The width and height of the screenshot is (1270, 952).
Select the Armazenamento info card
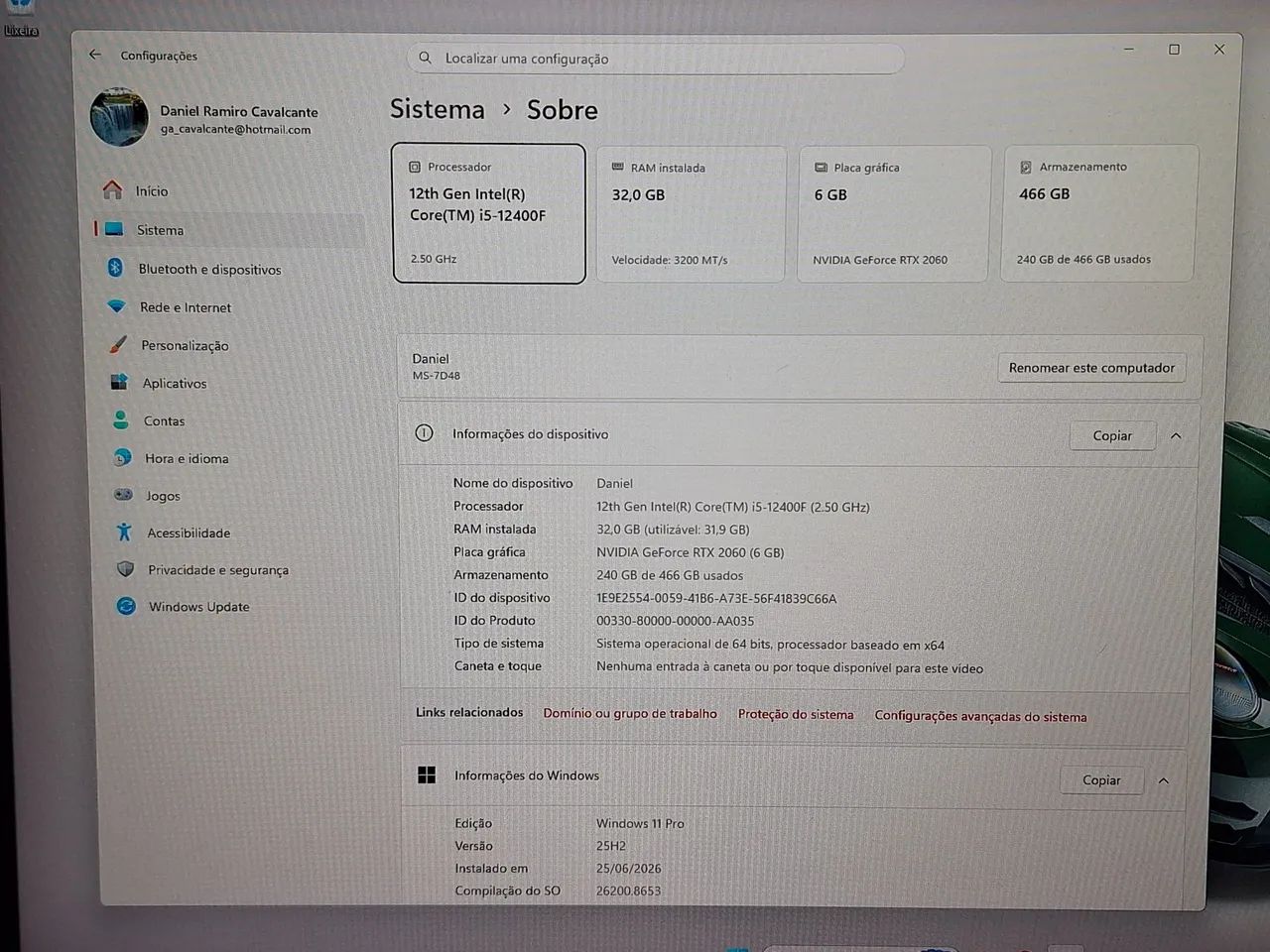[x=1099, y=212]
